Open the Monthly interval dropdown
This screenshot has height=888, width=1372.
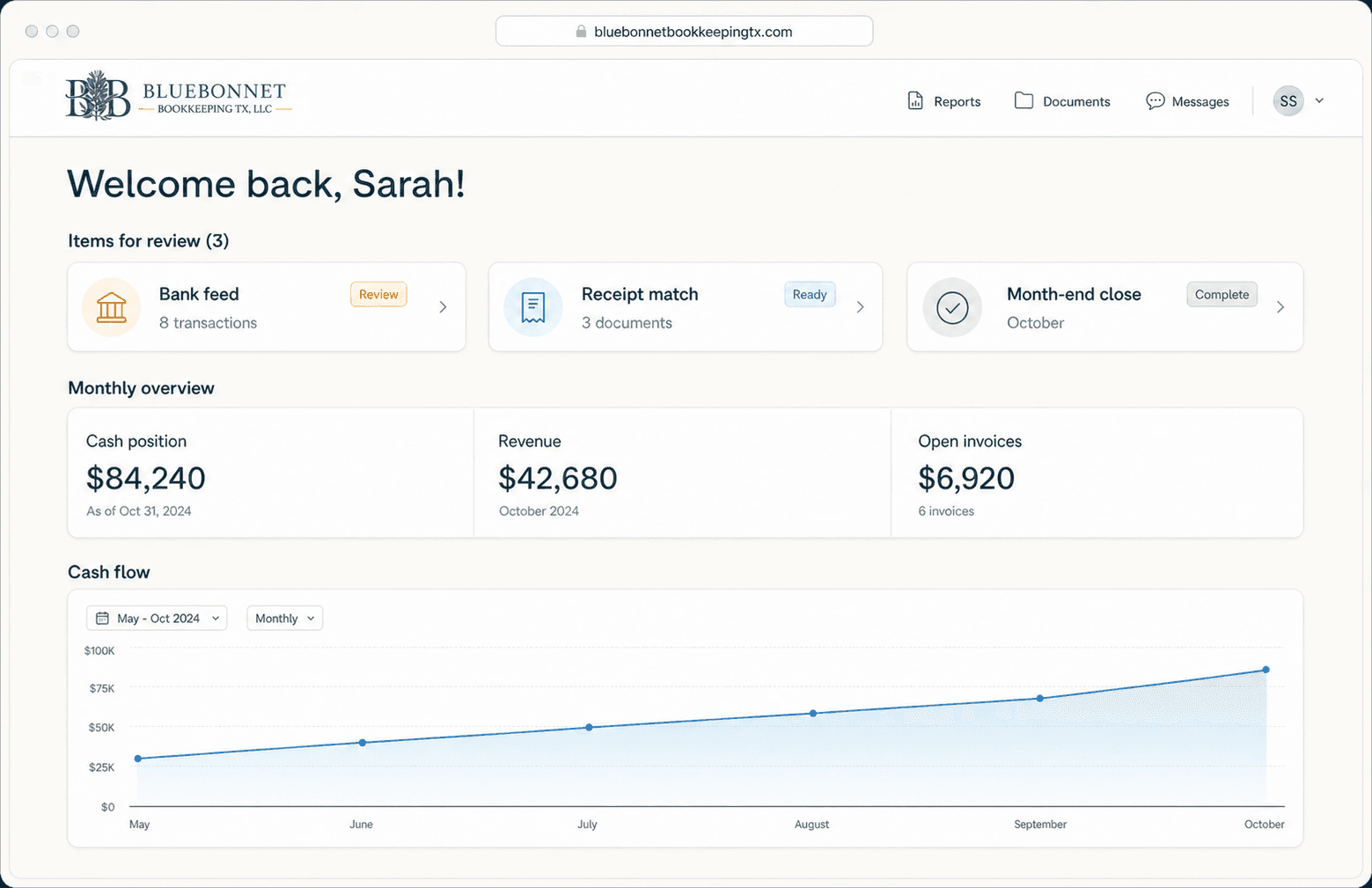tap(284, 619)
